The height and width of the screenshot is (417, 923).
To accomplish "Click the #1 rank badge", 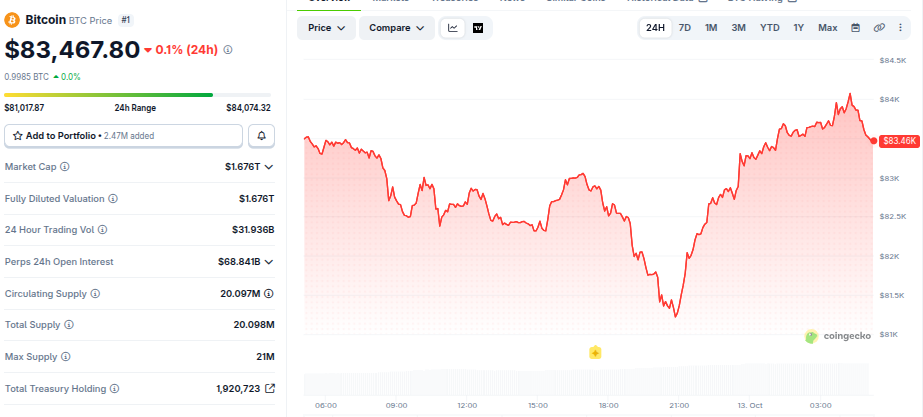I will (x=126, y=21).
